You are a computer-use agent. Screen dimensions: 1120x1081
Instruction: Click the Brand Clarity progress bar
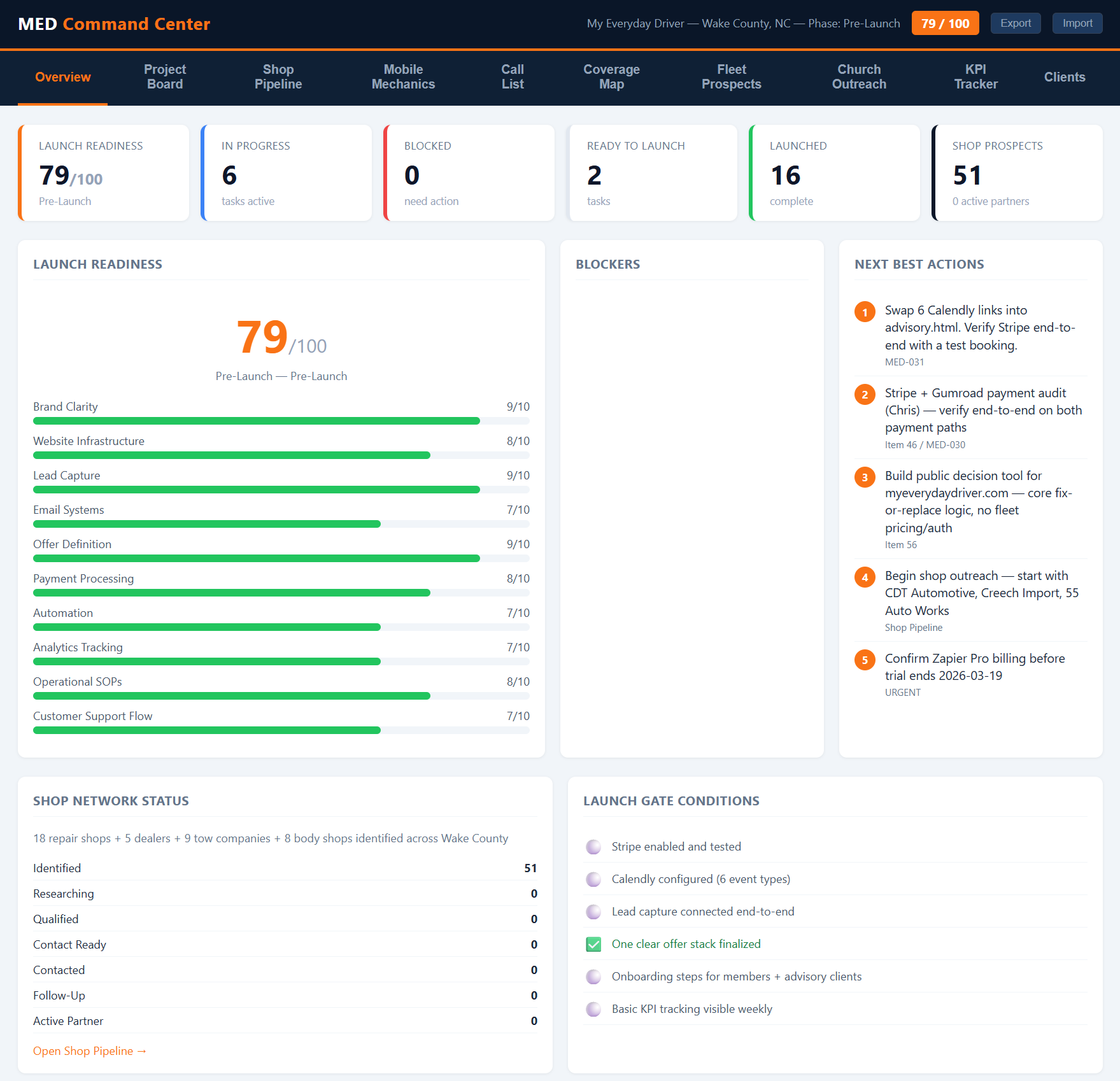tap(281, 421)
